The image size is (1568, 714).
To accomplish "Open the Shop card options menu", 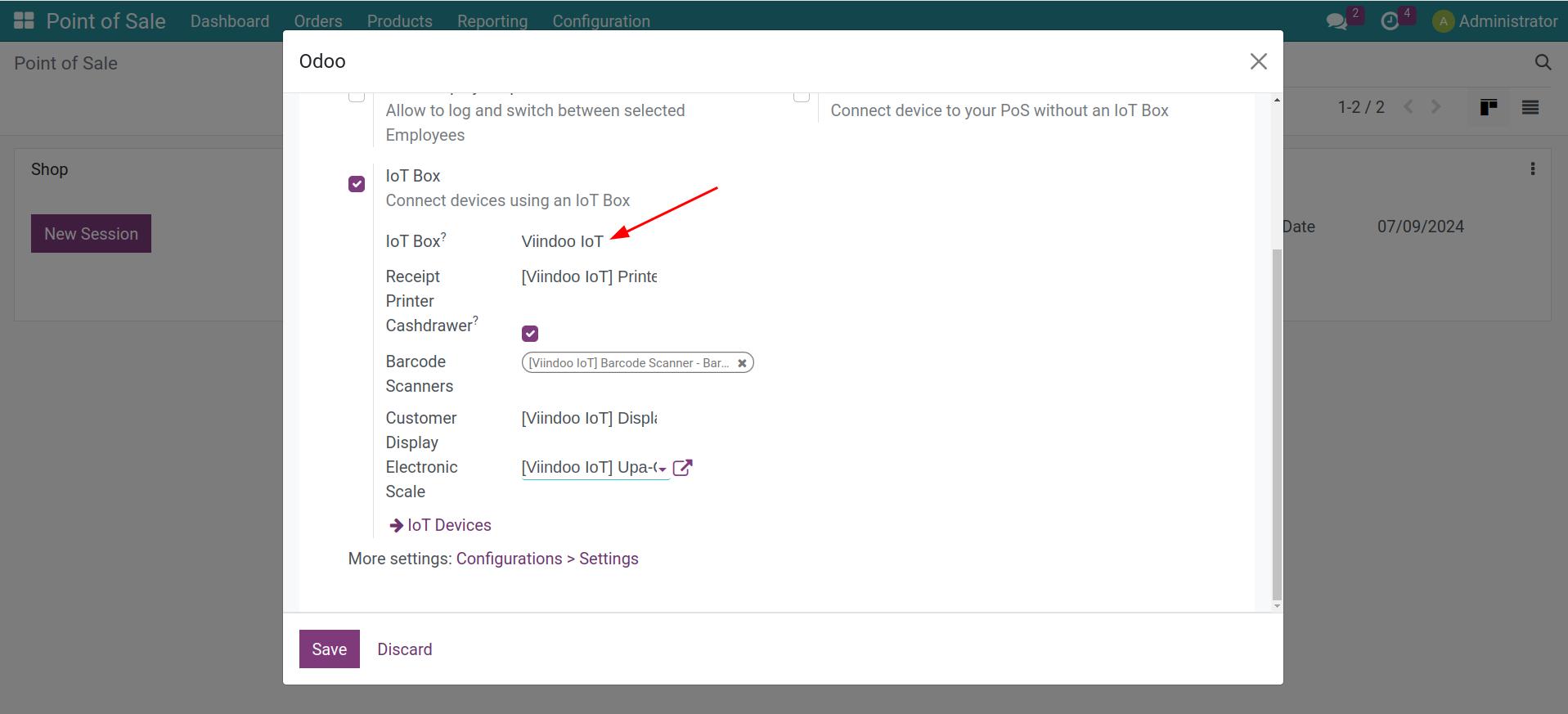I will [1532, 169].
